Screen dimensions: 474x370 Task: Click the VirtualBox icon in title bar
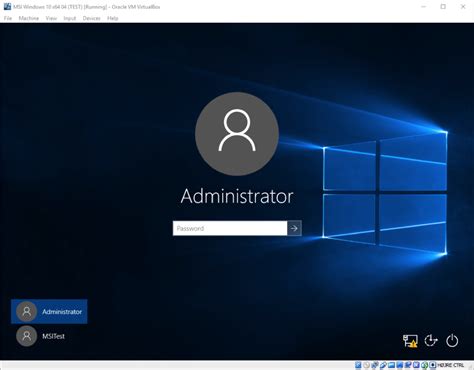[7, 6]
